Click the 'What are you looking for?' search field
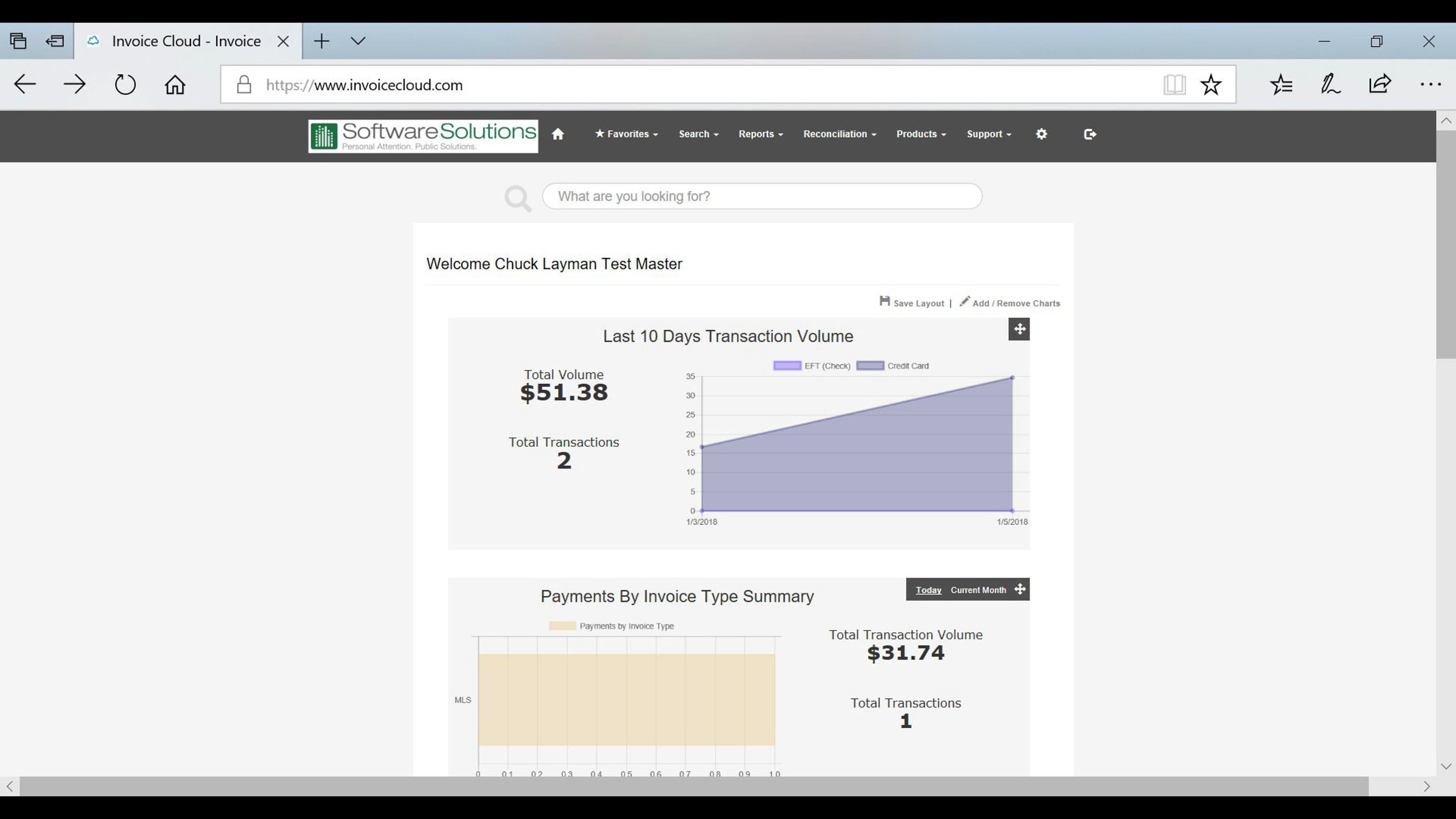Screen dimensions: 1456x819 pos(762,197)
